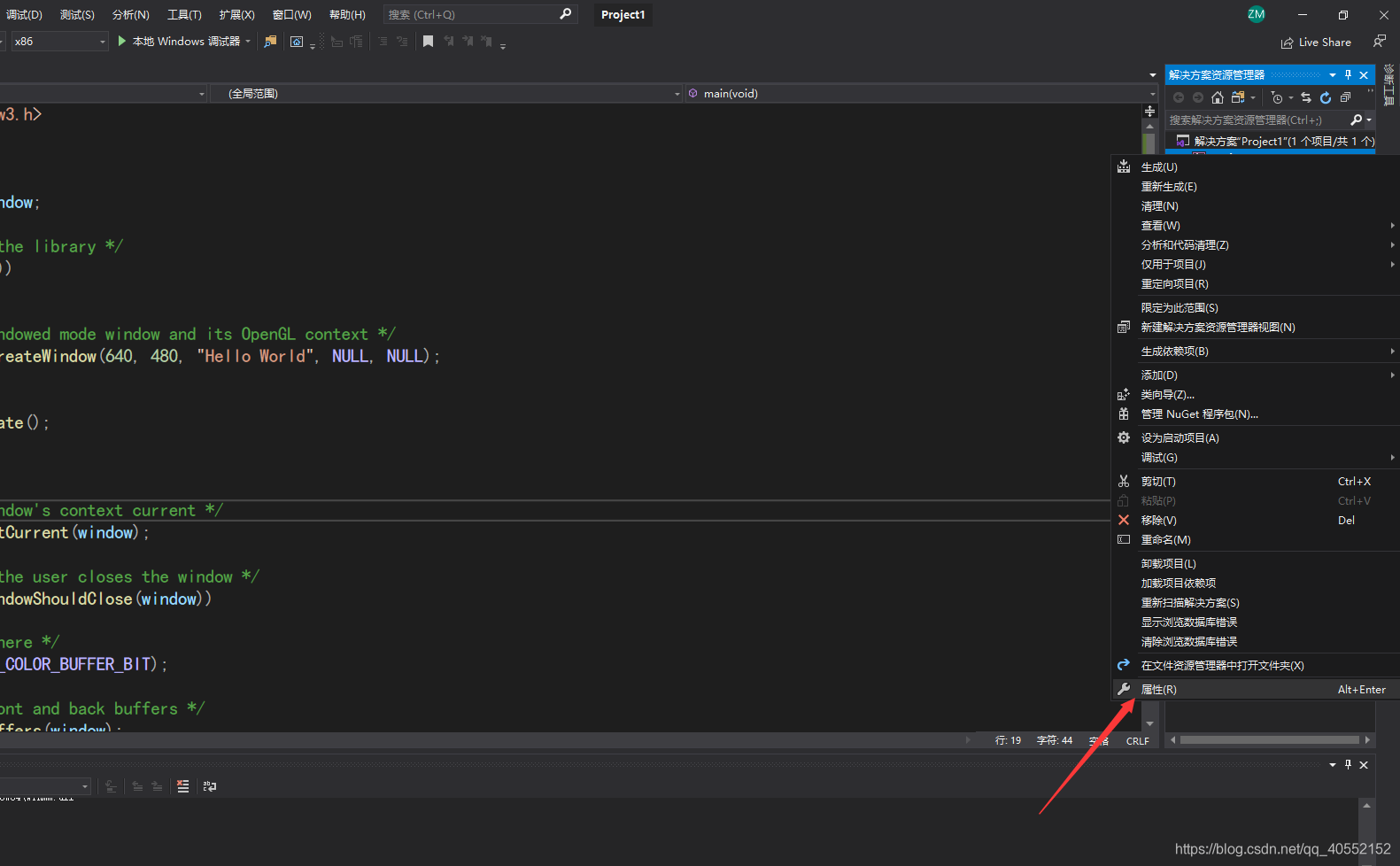Click the uncomment selected lines icon

(x=402, y=42)
